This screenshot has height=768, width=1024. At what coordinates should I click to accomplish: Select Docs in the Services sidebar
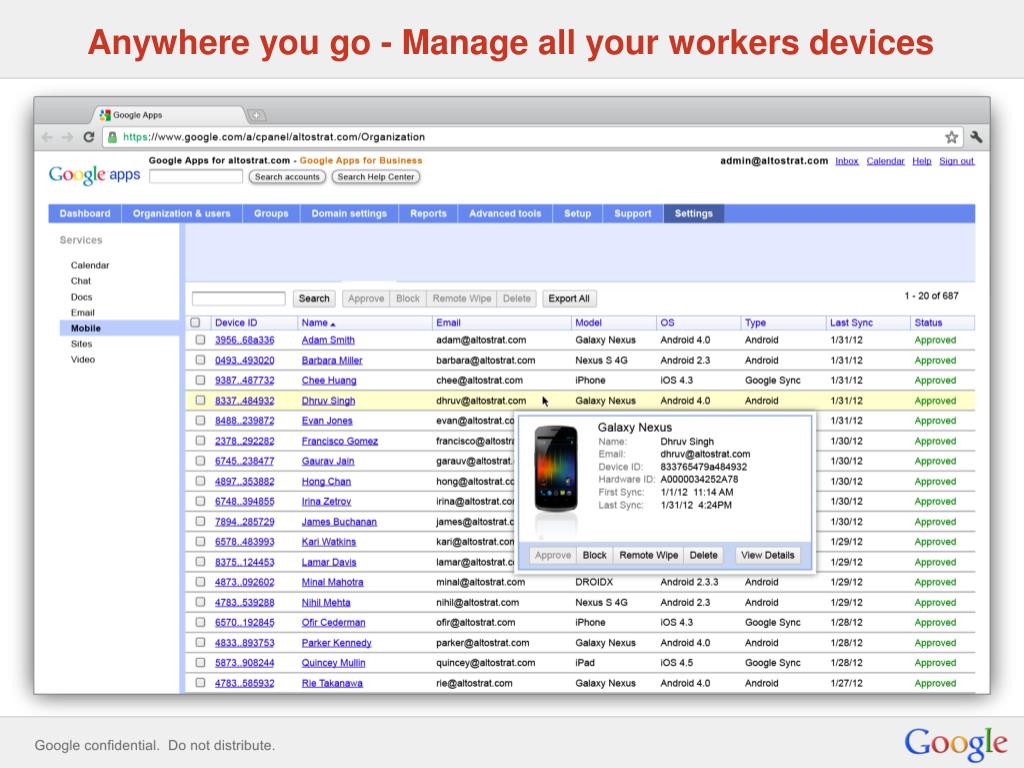click(82, 296)
